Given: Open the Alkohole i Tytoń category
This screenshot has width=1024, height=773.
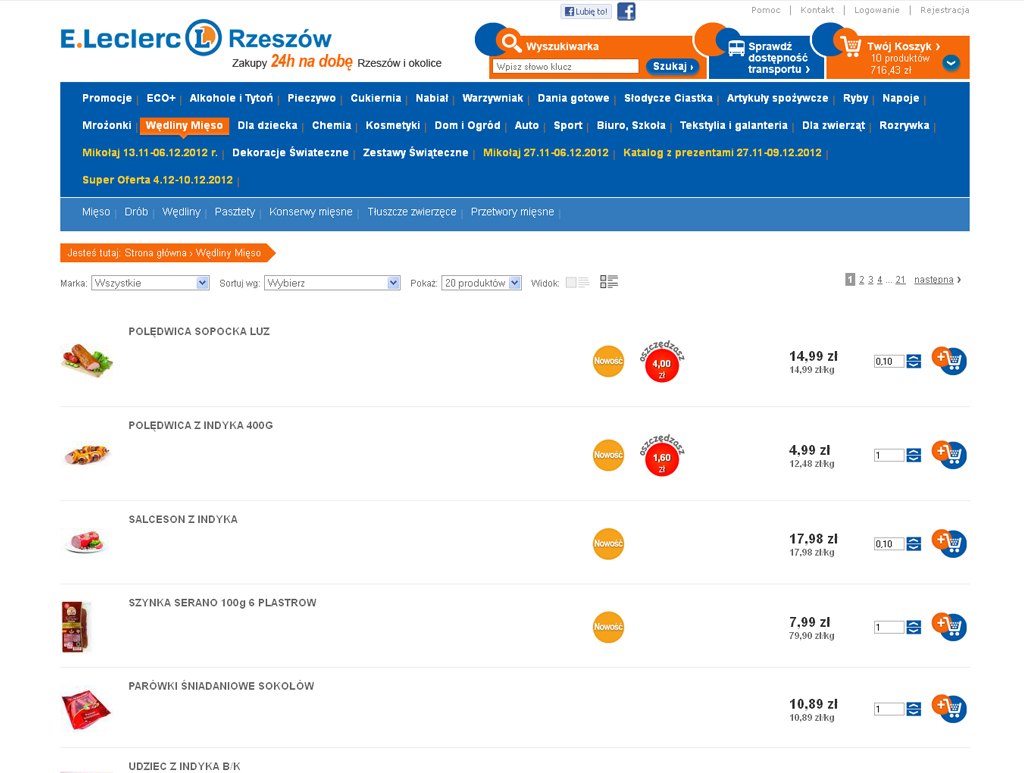Looking at the screenshot, I should [x=231, y=98].
